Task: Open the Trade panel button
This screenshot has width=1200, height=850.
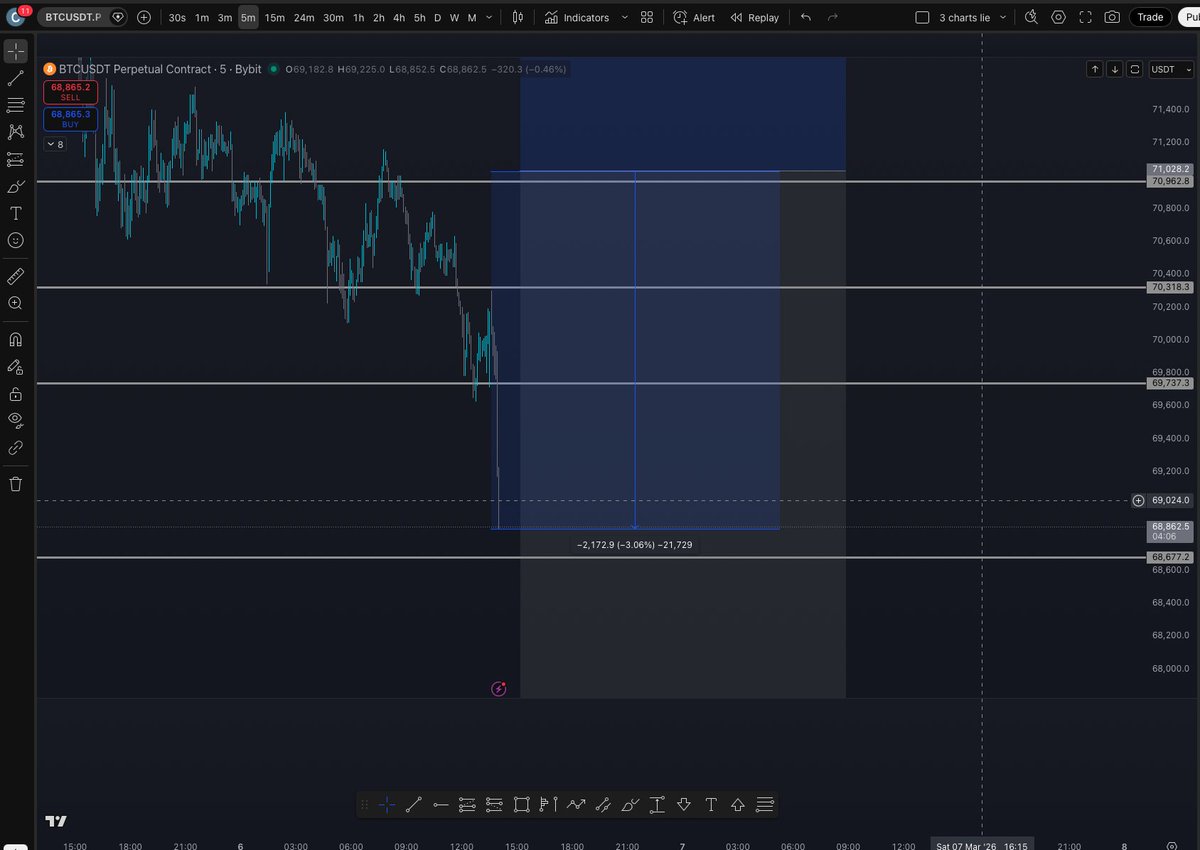Action: (x=1150, y=17)
